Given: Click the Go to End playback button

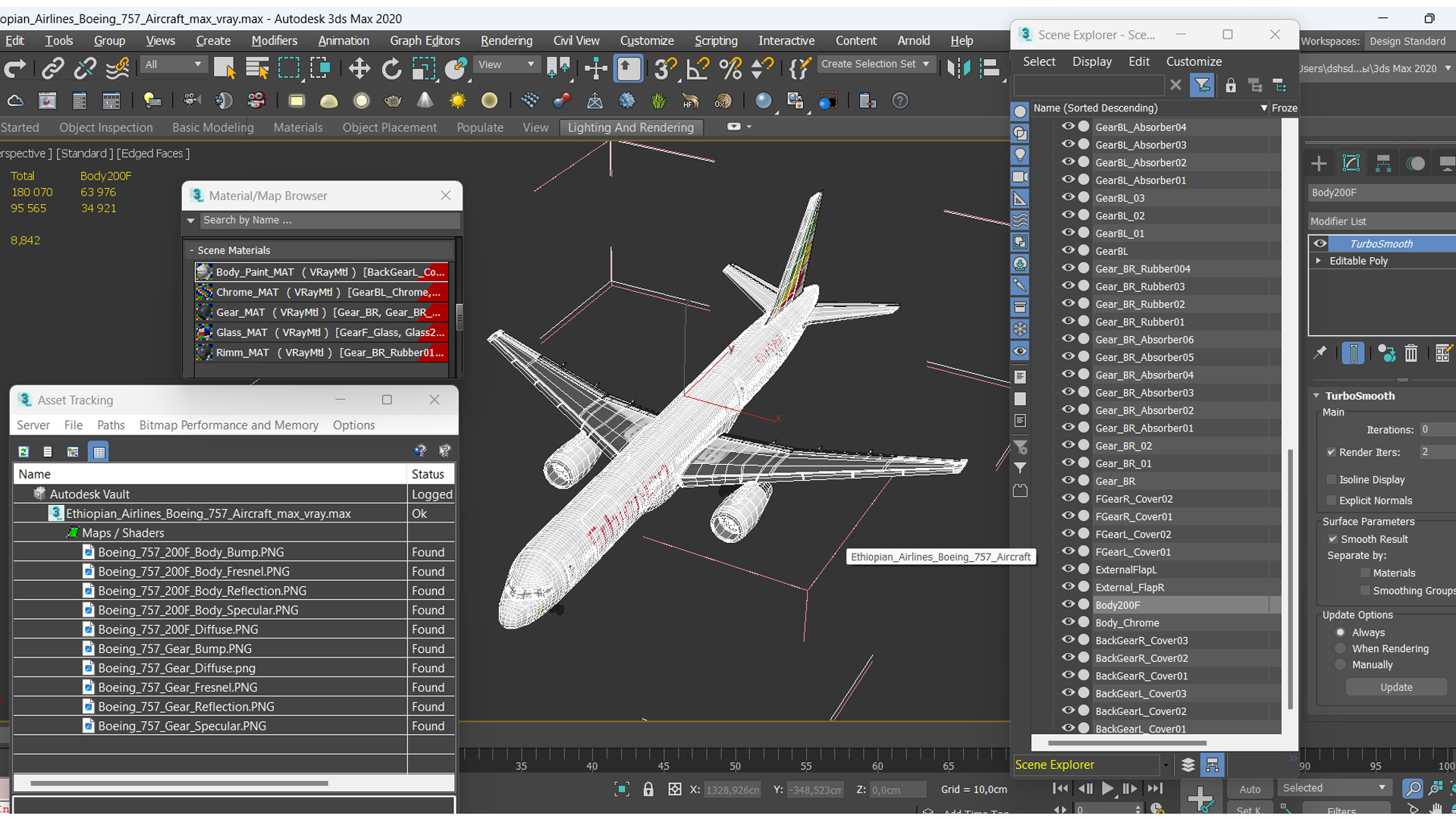Looking at the screenshot, I should tap(1154, 789).
